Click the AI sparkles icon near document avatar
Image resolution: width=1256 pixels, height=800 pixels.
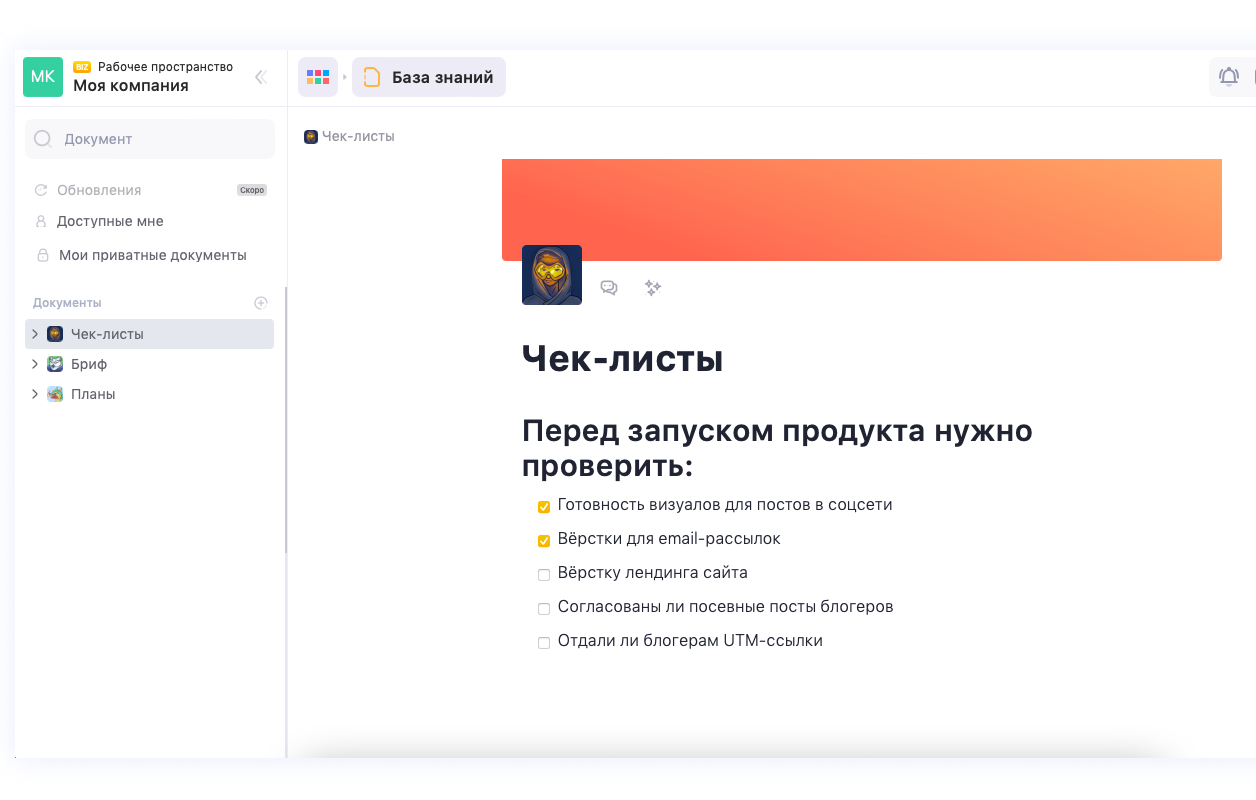tap(653, 288)
